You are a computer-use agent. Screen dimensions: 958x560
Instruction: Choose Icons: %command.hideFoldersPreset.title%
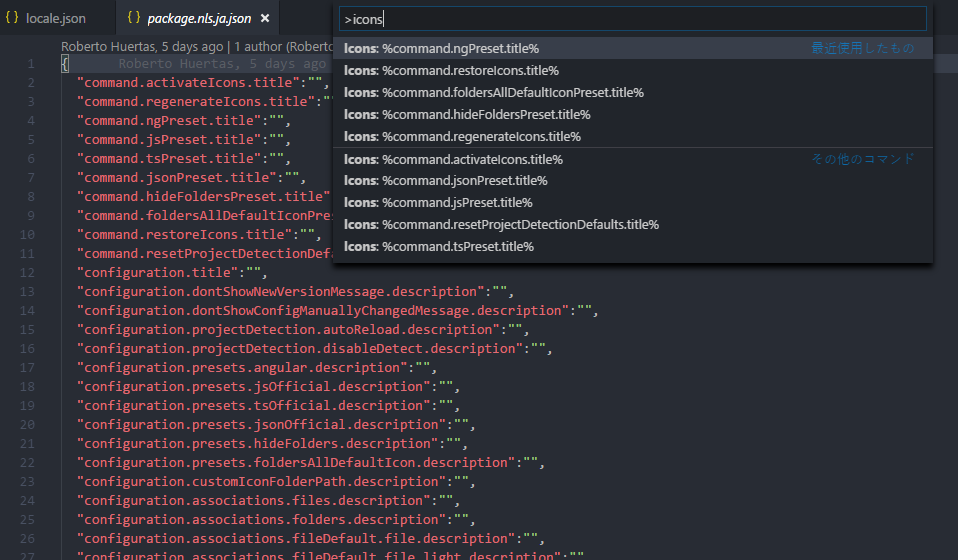pos(632,114)
